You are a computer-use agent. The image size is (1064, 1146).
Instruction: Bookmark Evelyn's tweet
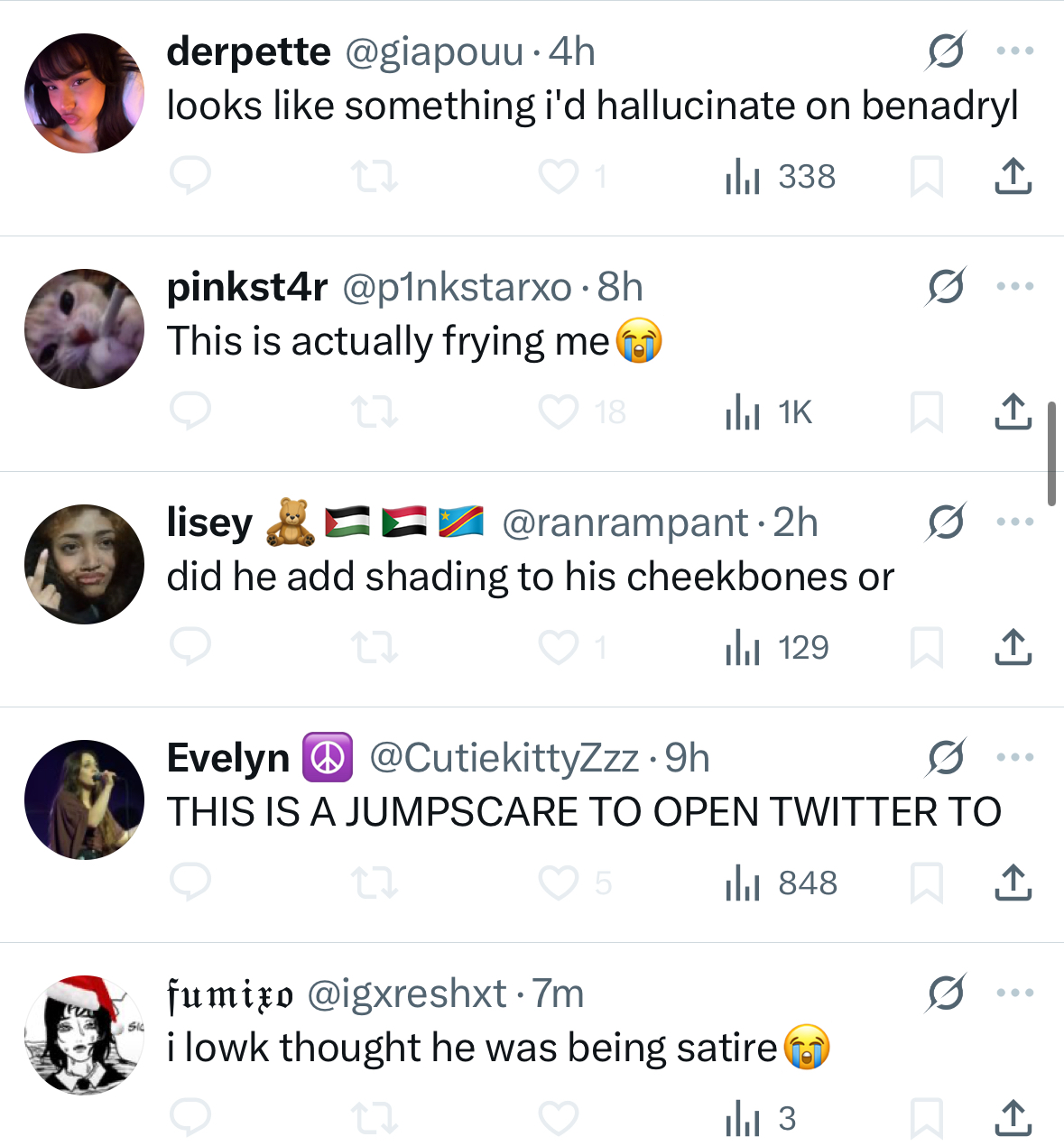(x=927, y=883)
